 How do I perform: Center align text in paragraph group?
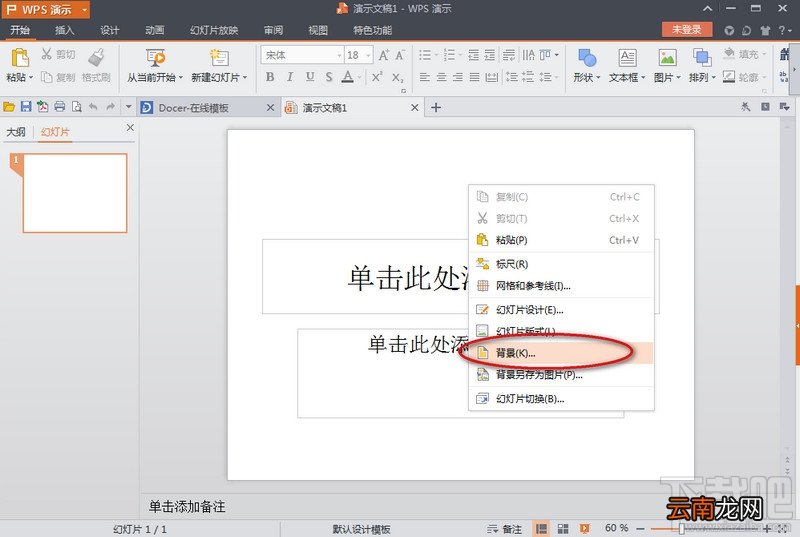coord(441,78)
